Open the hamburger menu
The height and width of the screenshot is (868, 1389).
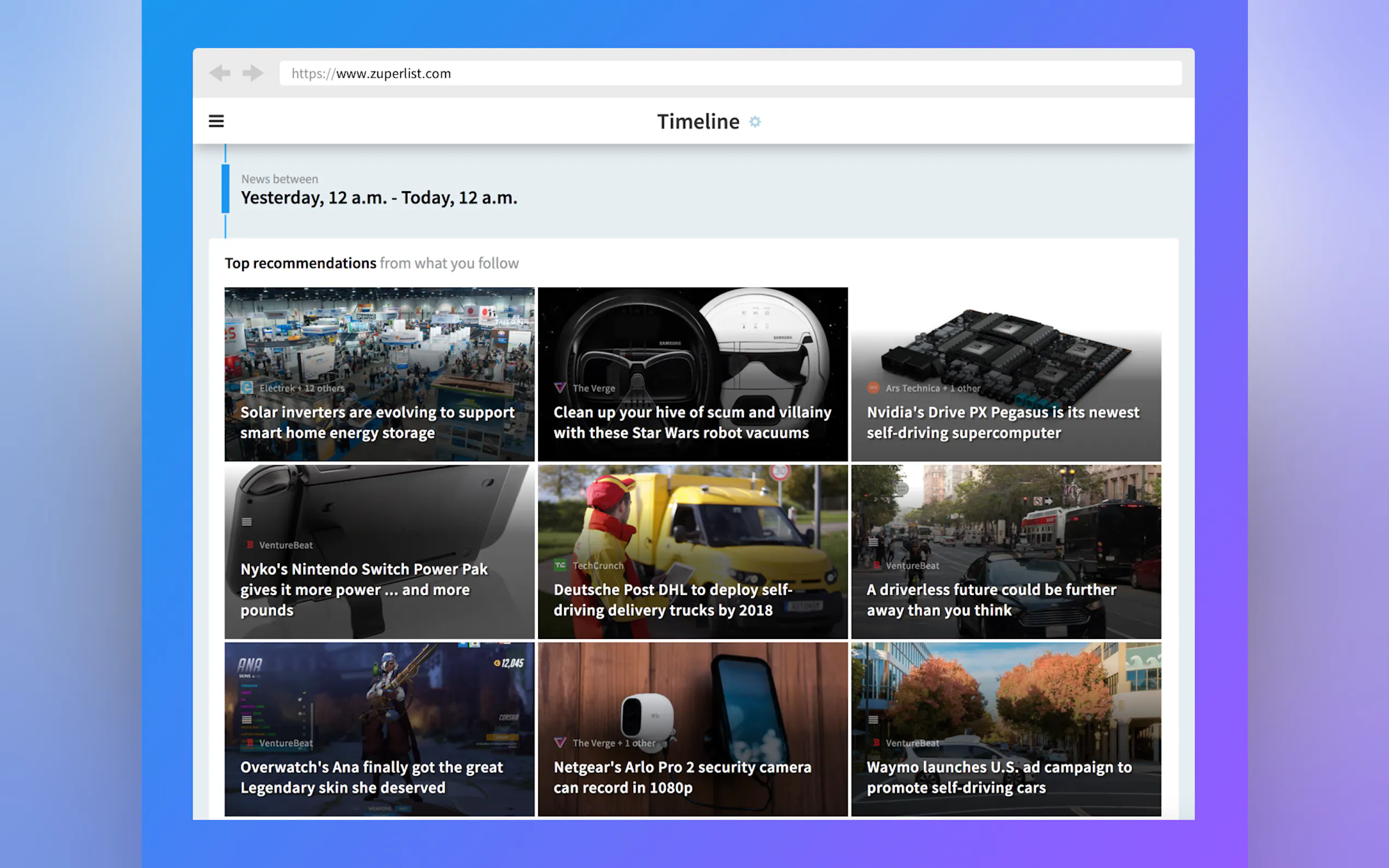(x=216, y=121)
